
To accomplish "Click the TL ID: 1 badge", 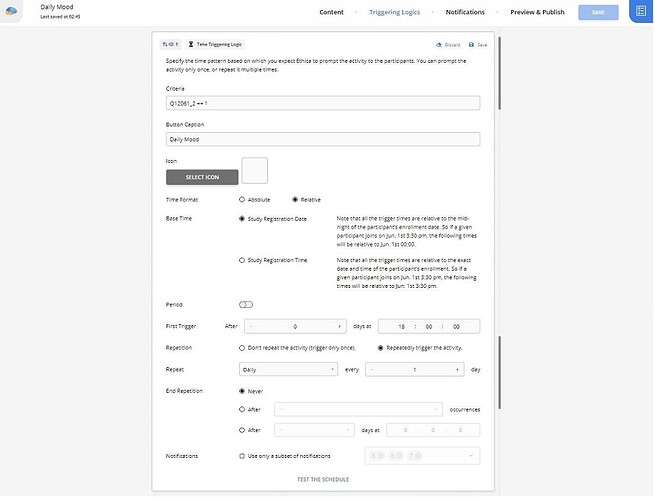I will pyautogui.click(x=170, y=44).
